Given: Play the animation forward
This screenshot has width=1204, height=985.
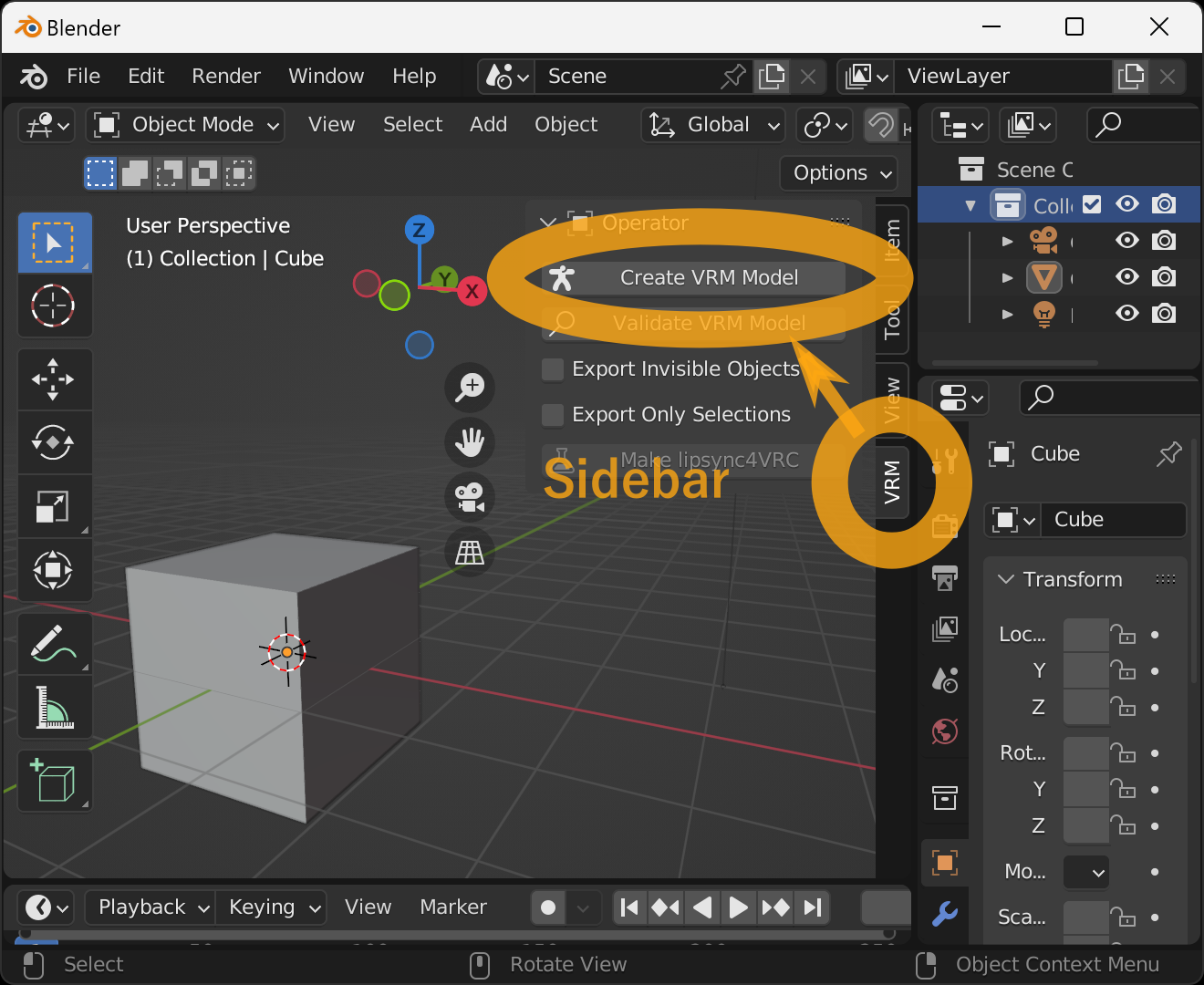Looking at the screenshot, I should [x=738, y=907].
